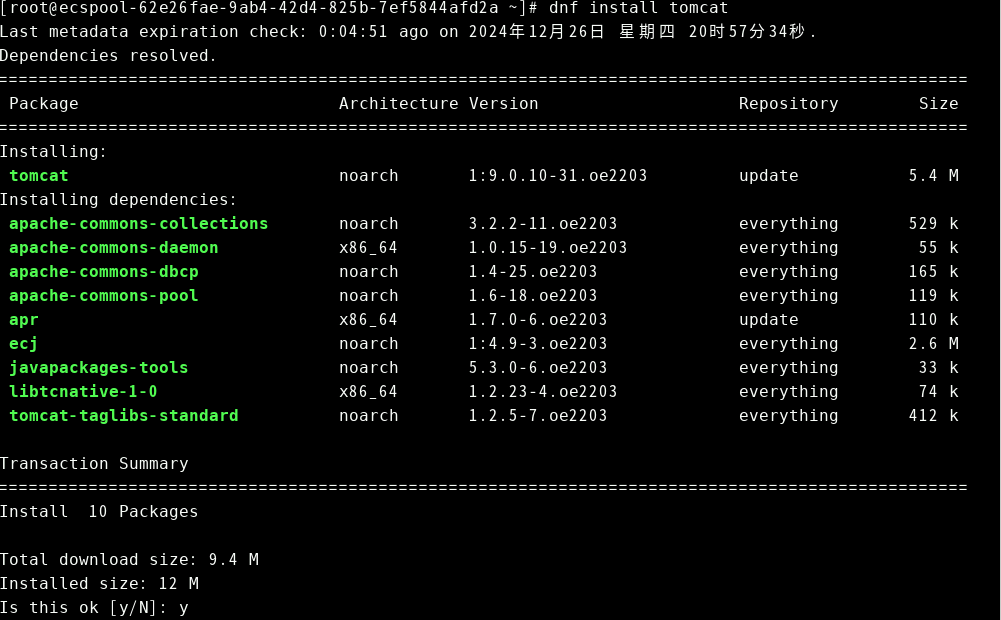Click the 'Transaction Summary' heading
The height and width of the screenshot is (620, 1001).
tap(94, 464)
